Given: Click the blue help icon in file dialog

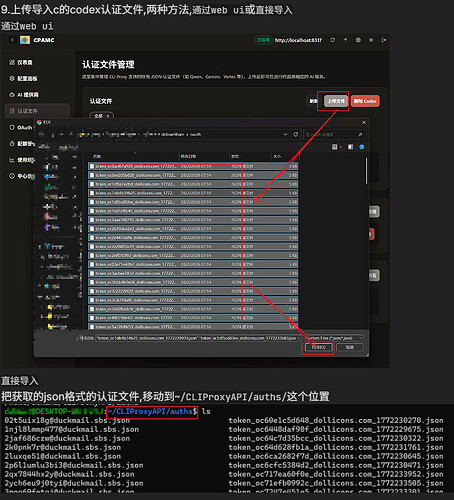Looking at the screenshot, I should (362, 147).
